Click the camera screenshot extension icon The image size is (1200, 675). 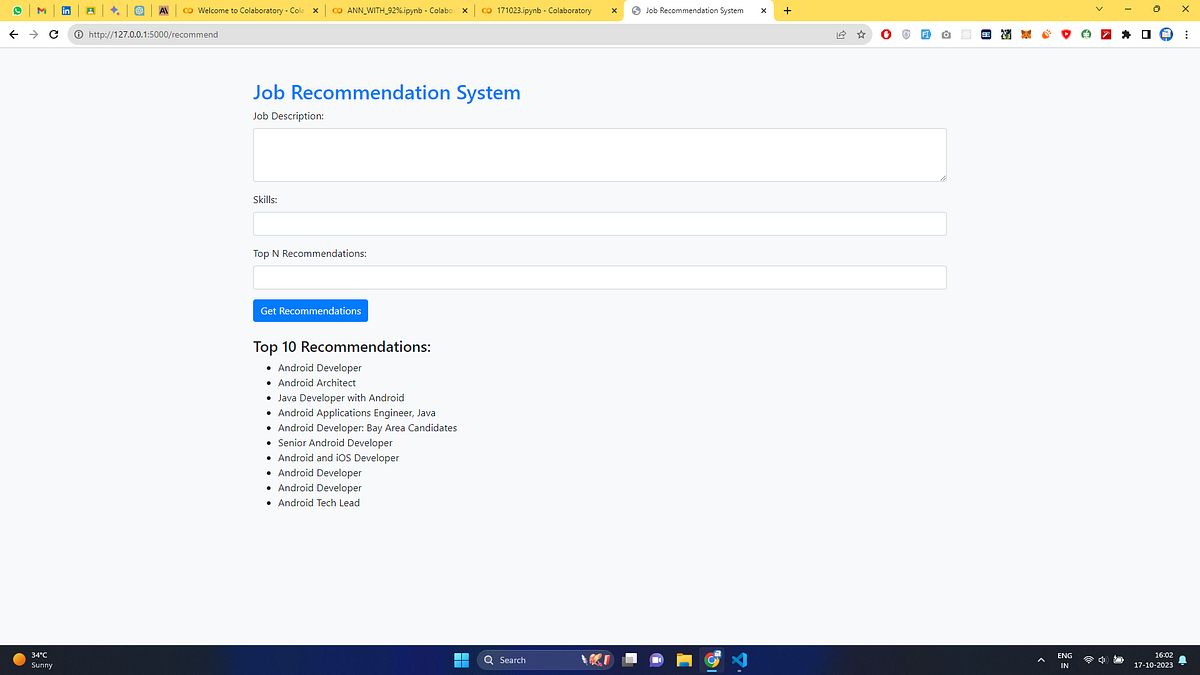coord(946,34)
